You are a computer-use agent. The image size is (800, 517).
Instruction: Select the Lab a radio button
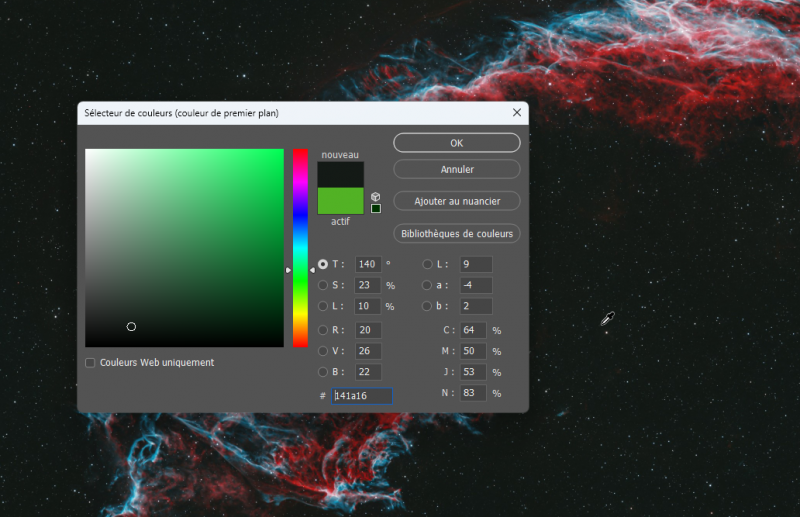tap(427, 285)
